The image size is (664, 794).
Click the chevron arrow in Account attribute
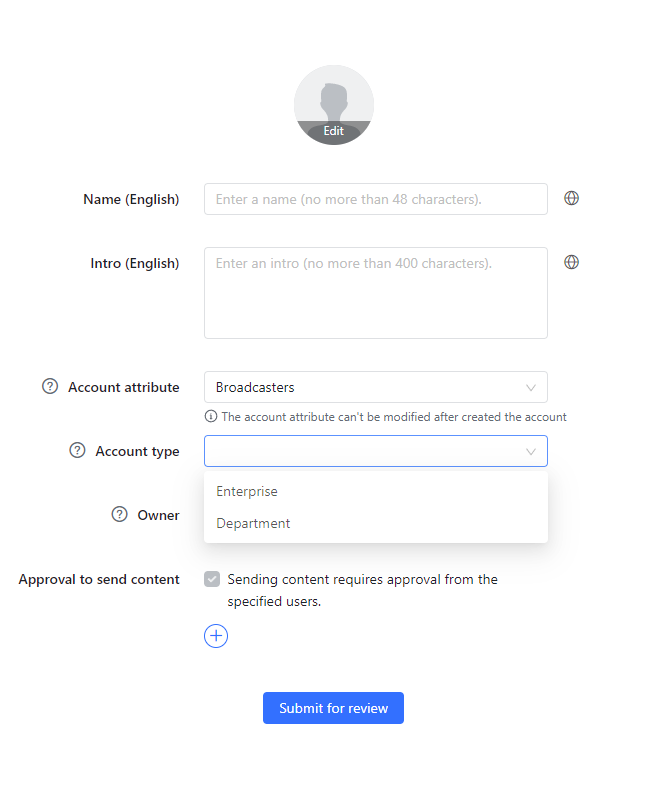click(x=531, y=387)
